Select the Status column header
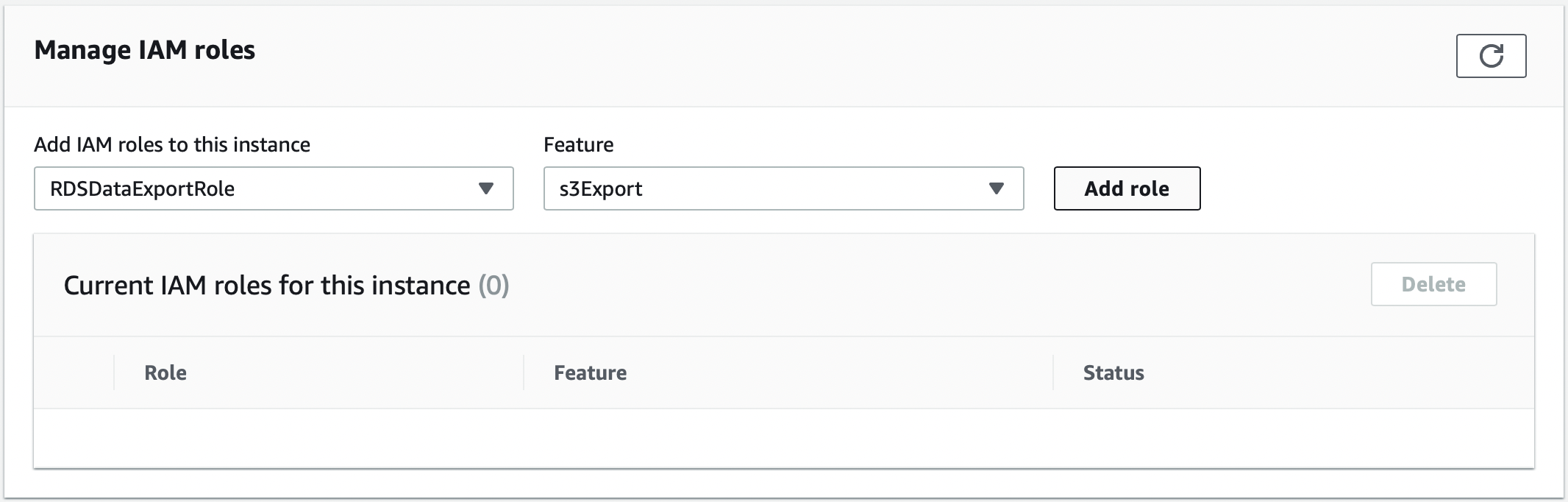The image size is (1568, 502). [1113, 373]
